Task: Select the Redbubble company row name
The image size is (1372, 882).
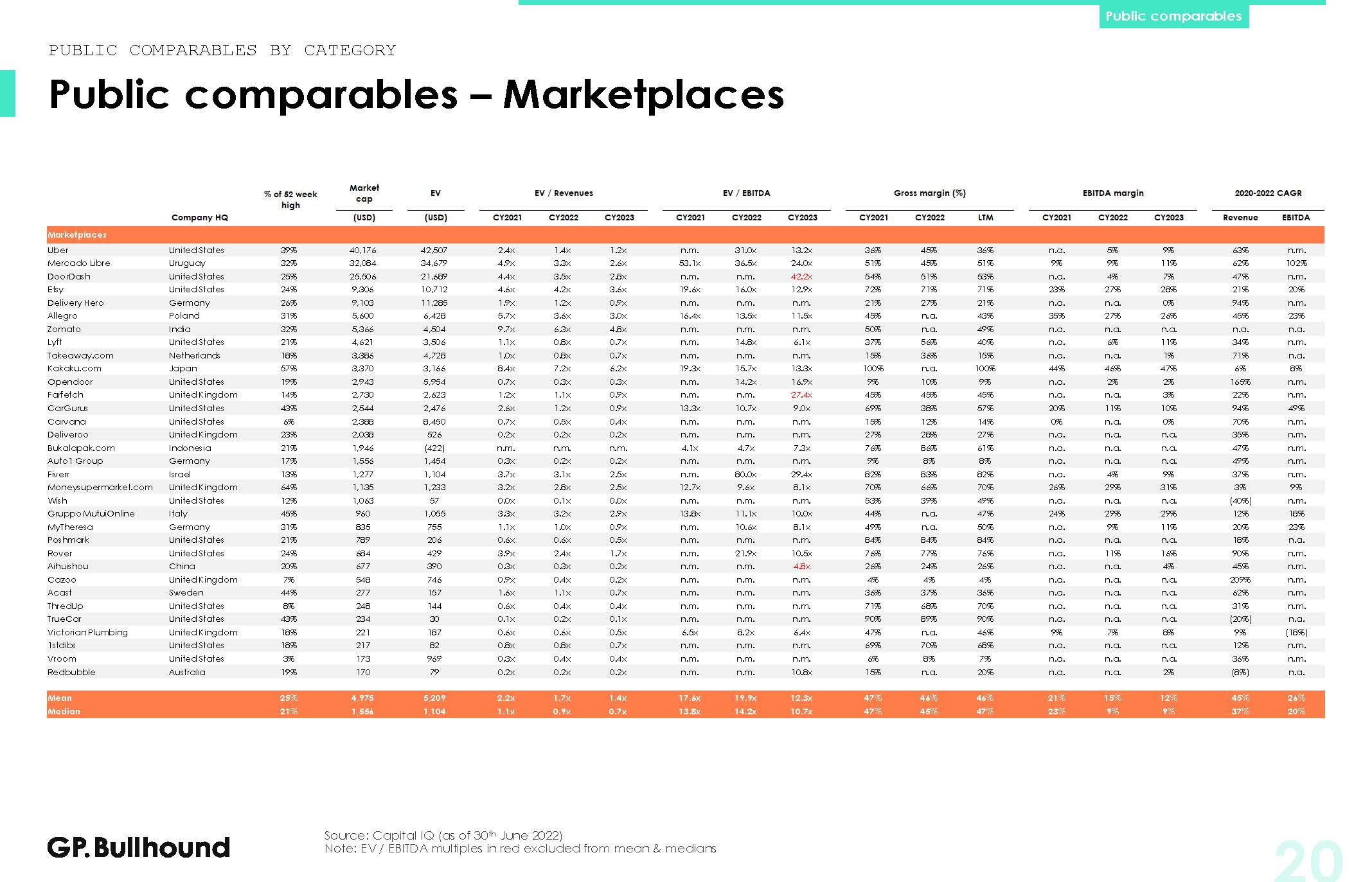Action: tap(71, 673)
